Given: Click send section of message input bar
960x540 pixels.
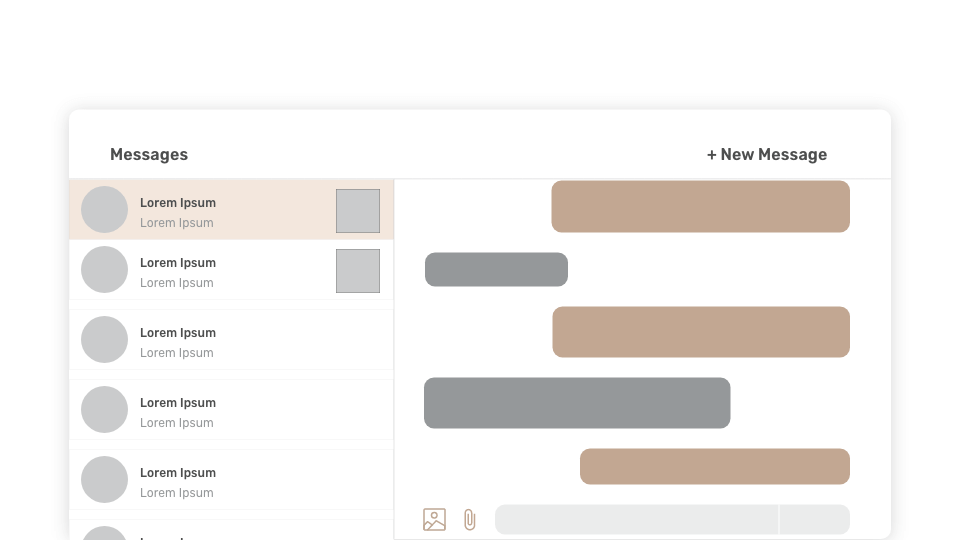Looking at the screenshot, I should [815, 520].
